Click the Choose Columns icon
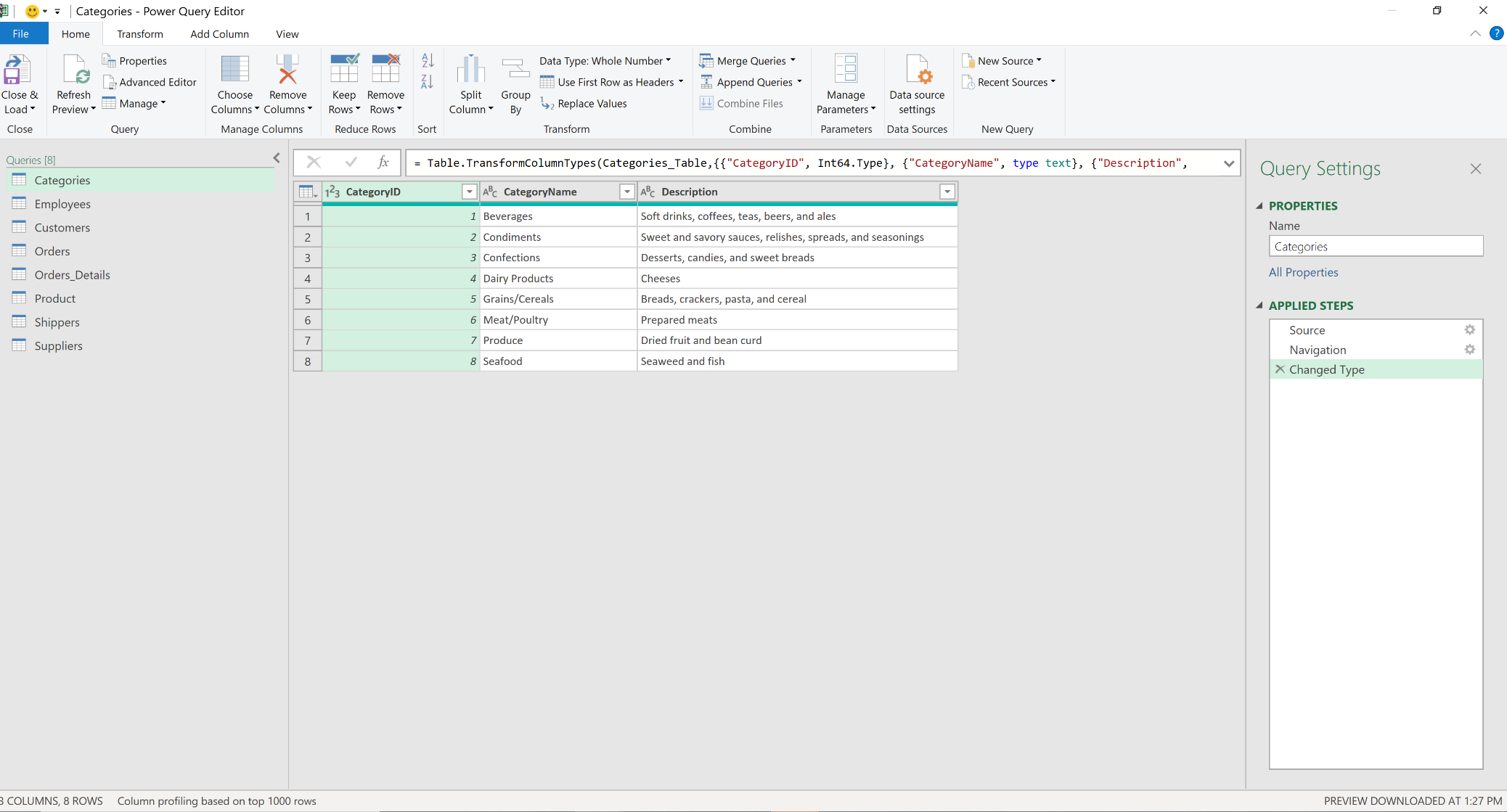1507x812 pixels. coord(234,70)
